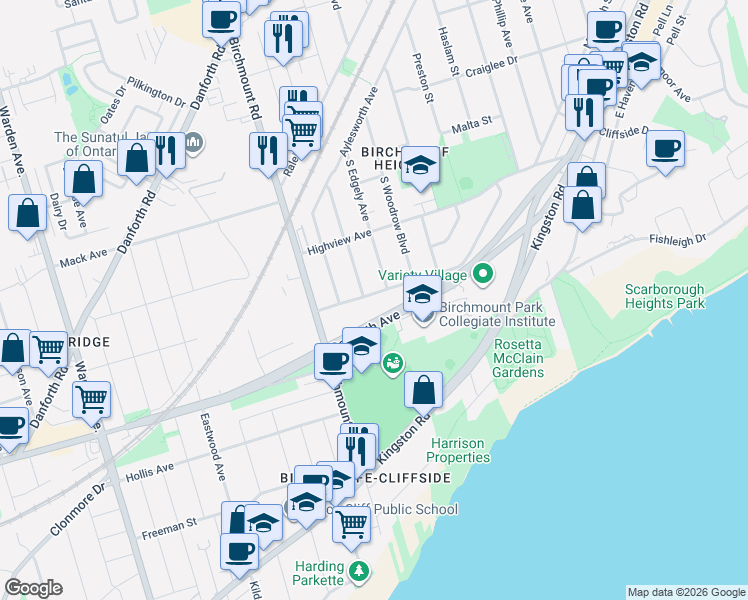
Task: Click the S Edgely Ave street label
Action: (357, 190)
